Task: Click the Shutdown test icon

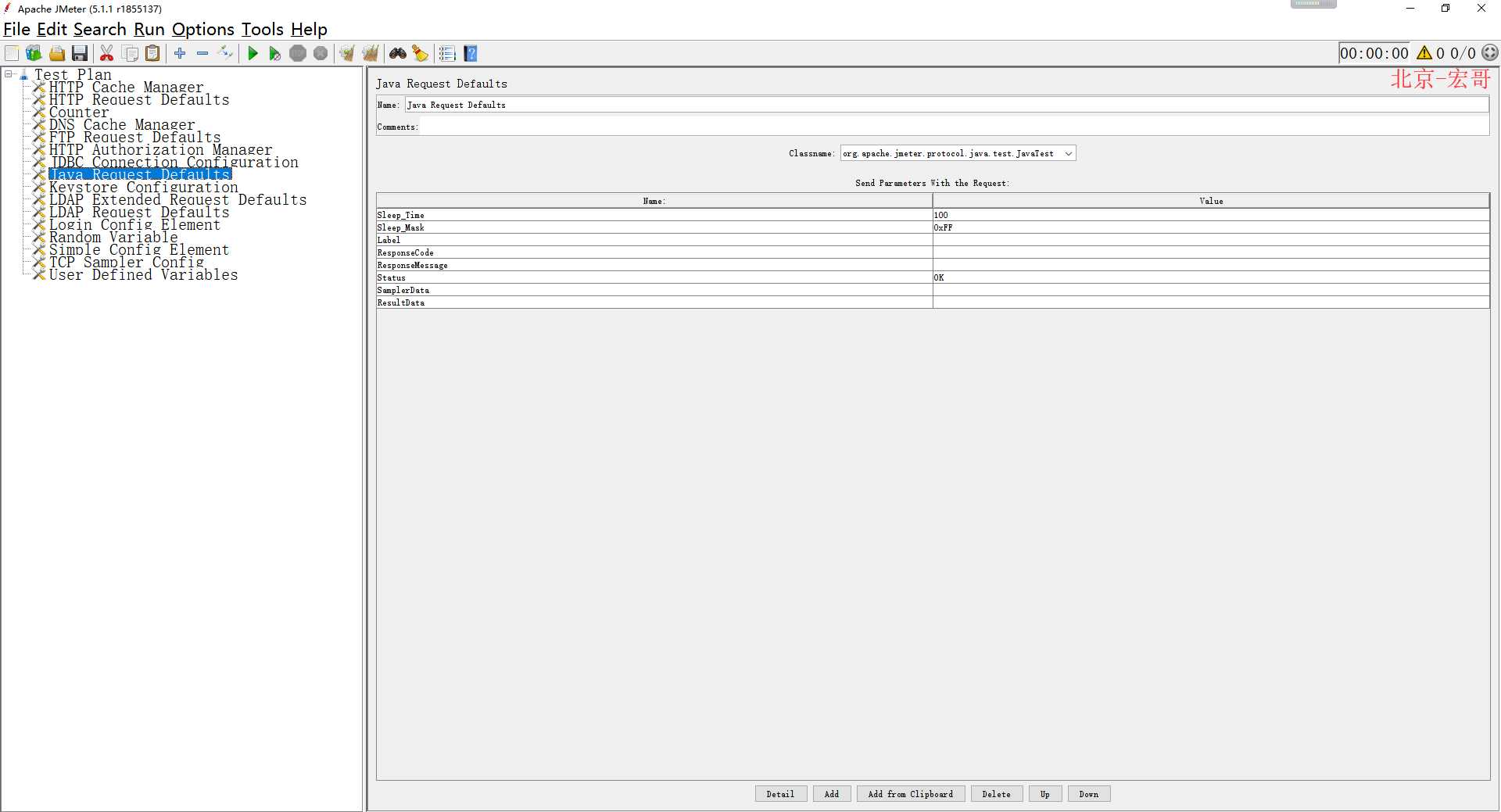Action: coord(321,53)
